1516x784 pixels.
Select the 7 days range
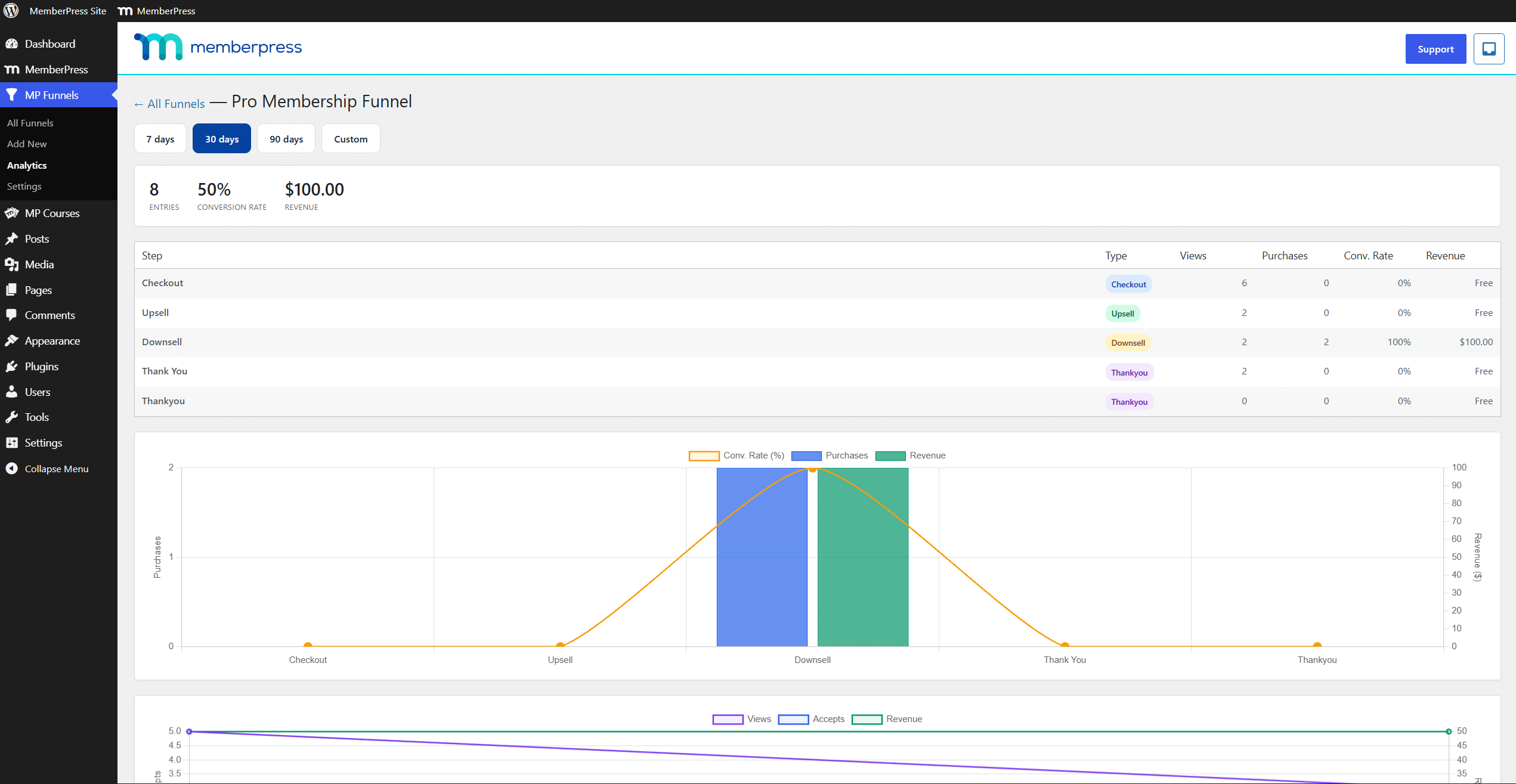click(x=160, y=138)
